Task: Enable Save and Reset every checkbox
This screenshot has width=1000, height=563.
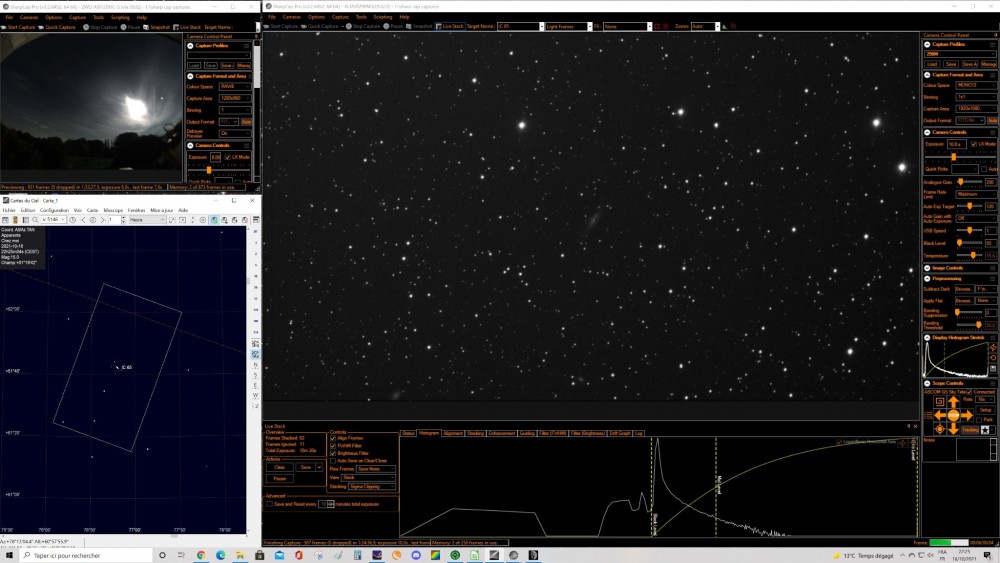Action: [x=269, y=504]
